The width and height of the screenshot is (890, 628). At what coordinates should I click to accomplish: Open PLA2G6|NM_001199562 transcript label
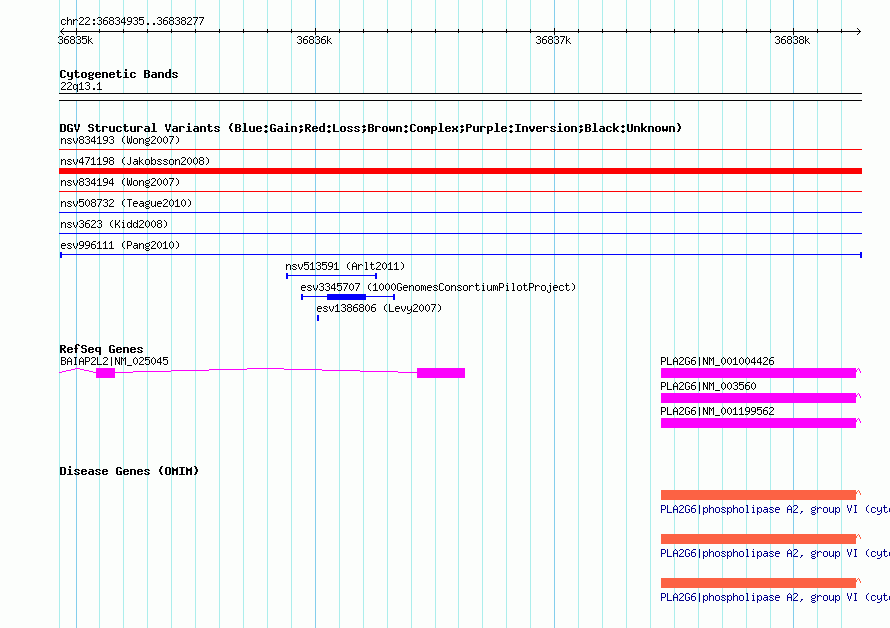[717, 411]
